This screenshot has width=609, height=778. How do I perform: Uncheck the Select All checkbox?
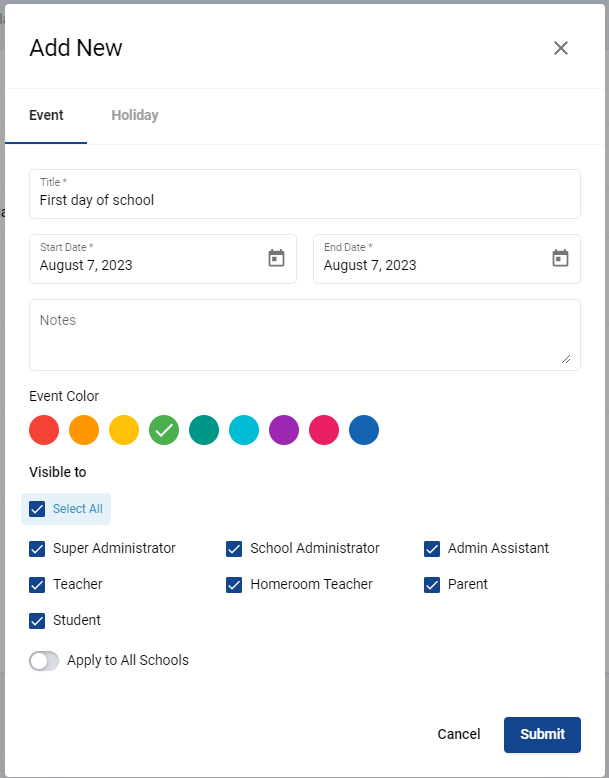(x=37, y=509)
